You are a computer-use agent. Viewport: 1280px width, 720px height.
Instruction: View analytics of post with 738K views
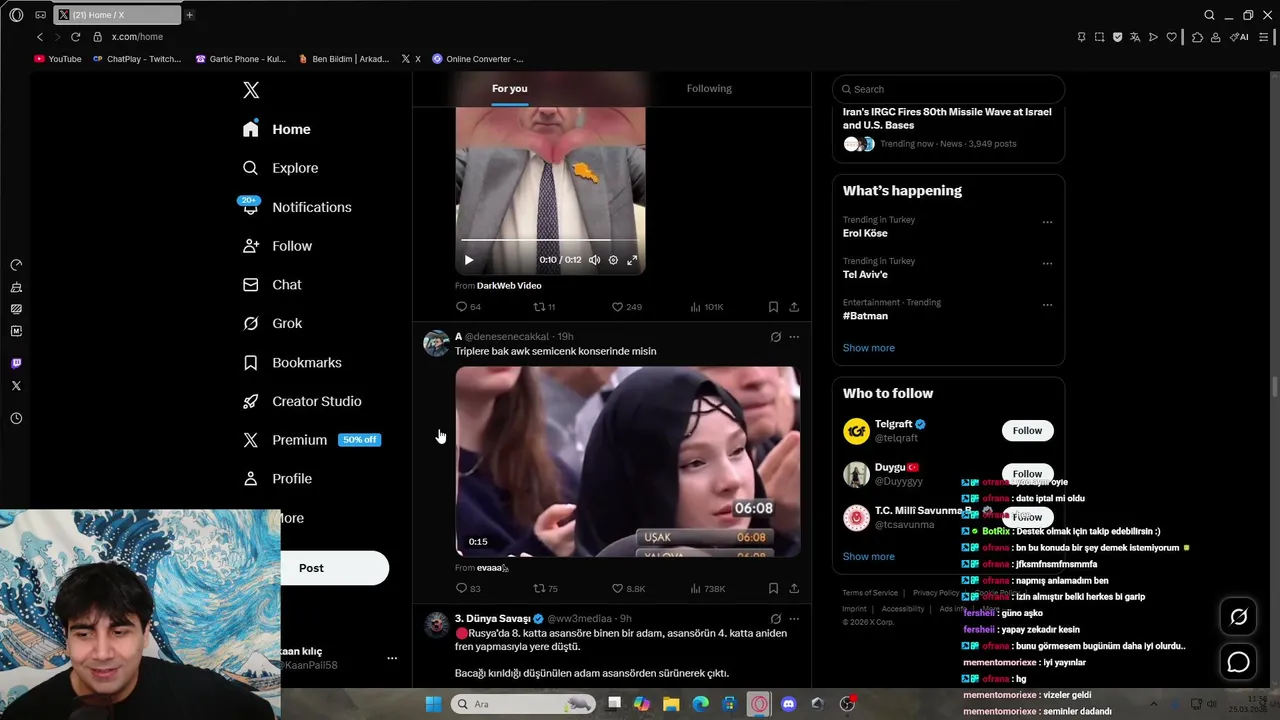pyautogui.click(x=707, y=589)
